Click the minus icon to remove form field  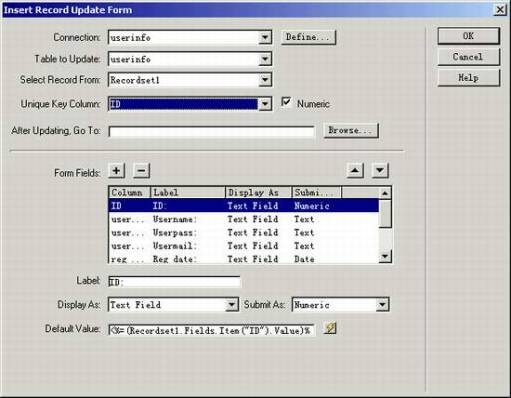coord(141,171)
